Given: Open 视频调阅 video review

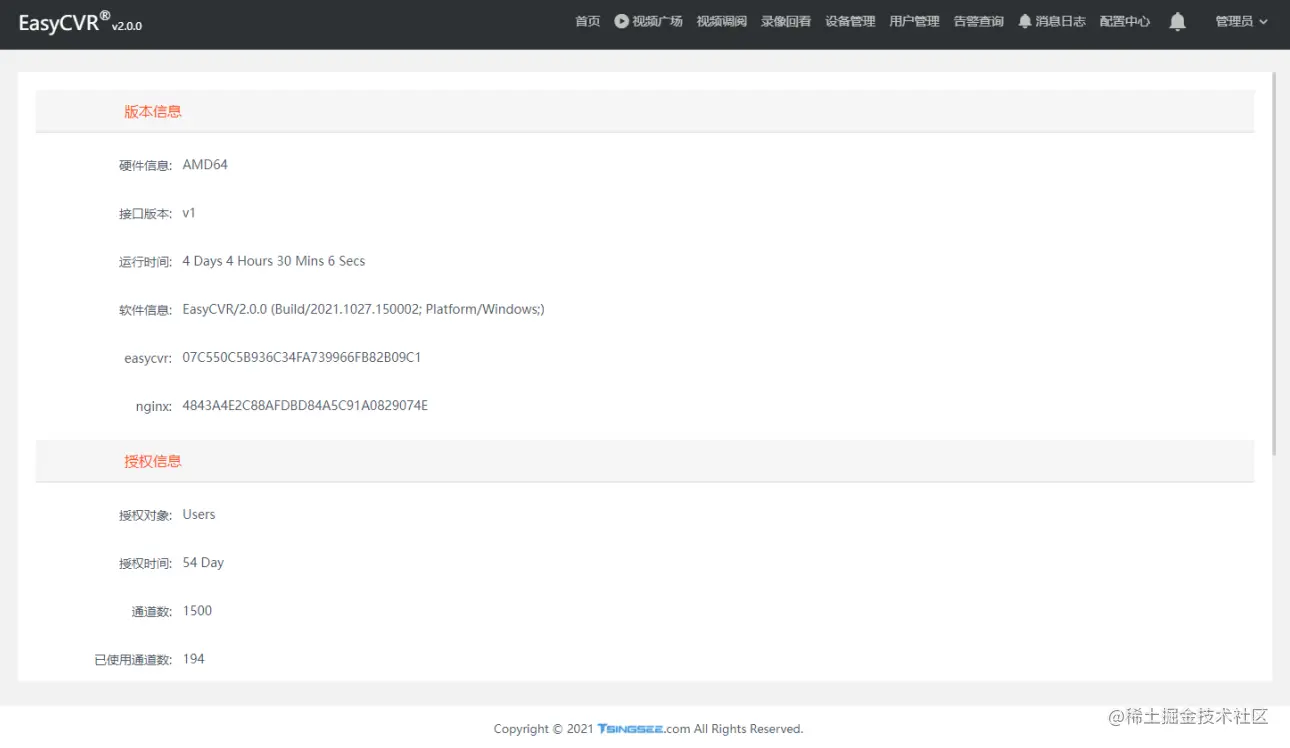Looking at the screenshot, I should tap(722, 21).
